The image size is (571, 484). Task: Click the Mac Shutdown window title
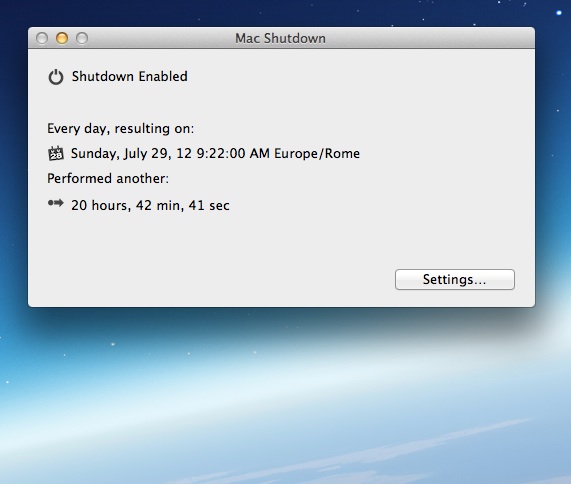pyautogui.click(x=280, y=38)
